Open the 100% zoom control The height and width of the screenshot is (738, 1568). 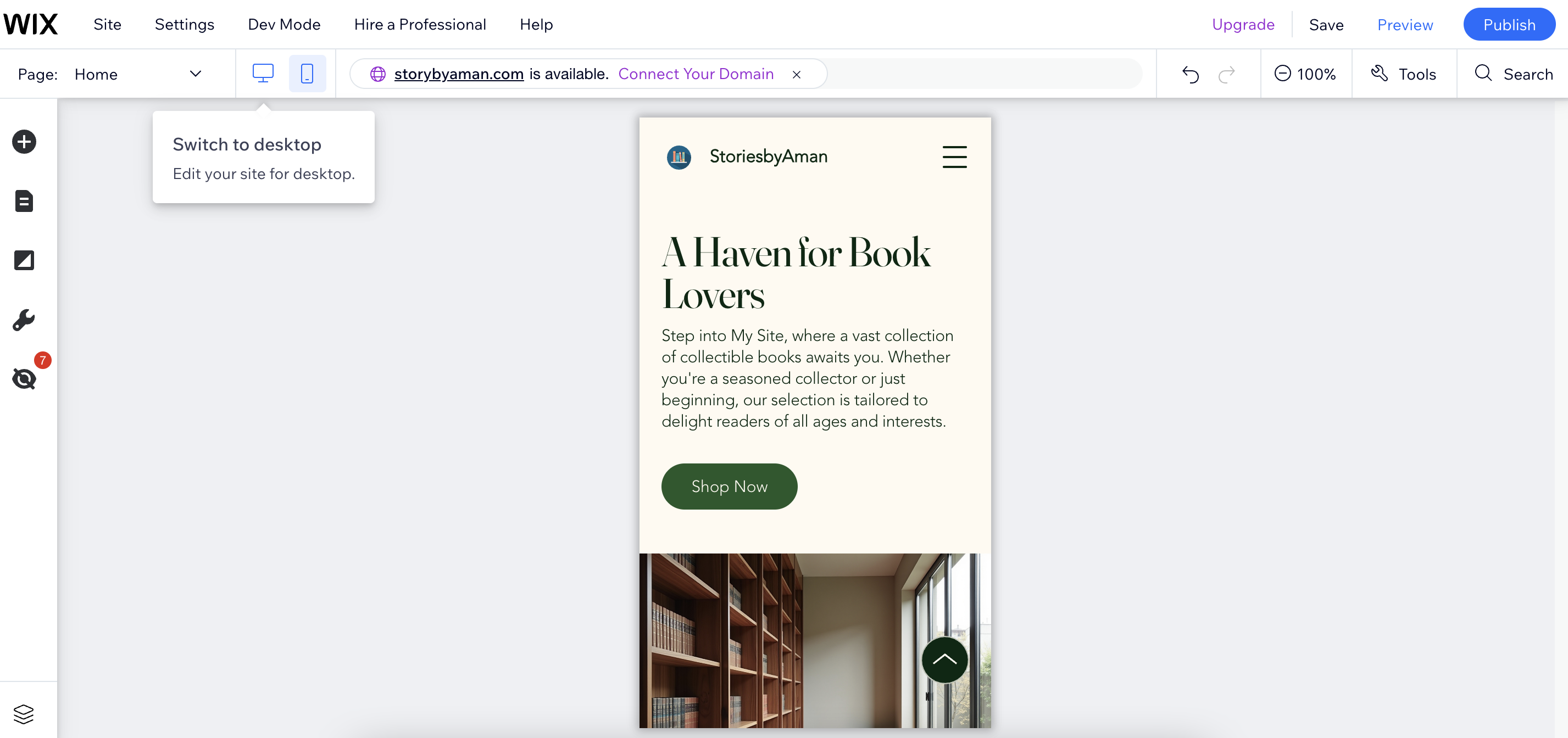[x=1305, y=74]
